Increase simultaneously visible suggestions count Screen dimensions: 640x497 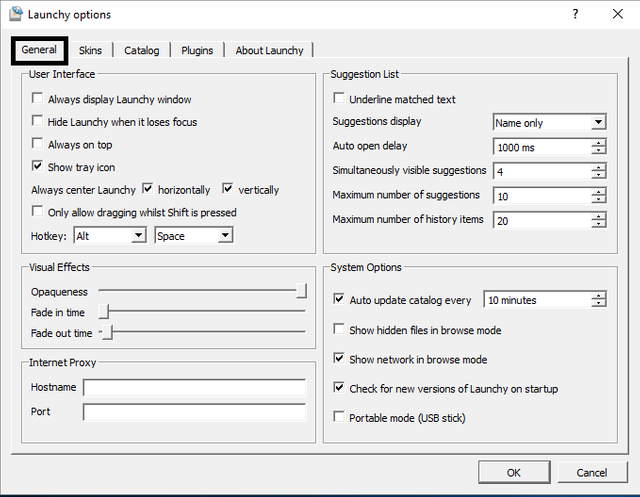tap(599, 167)
